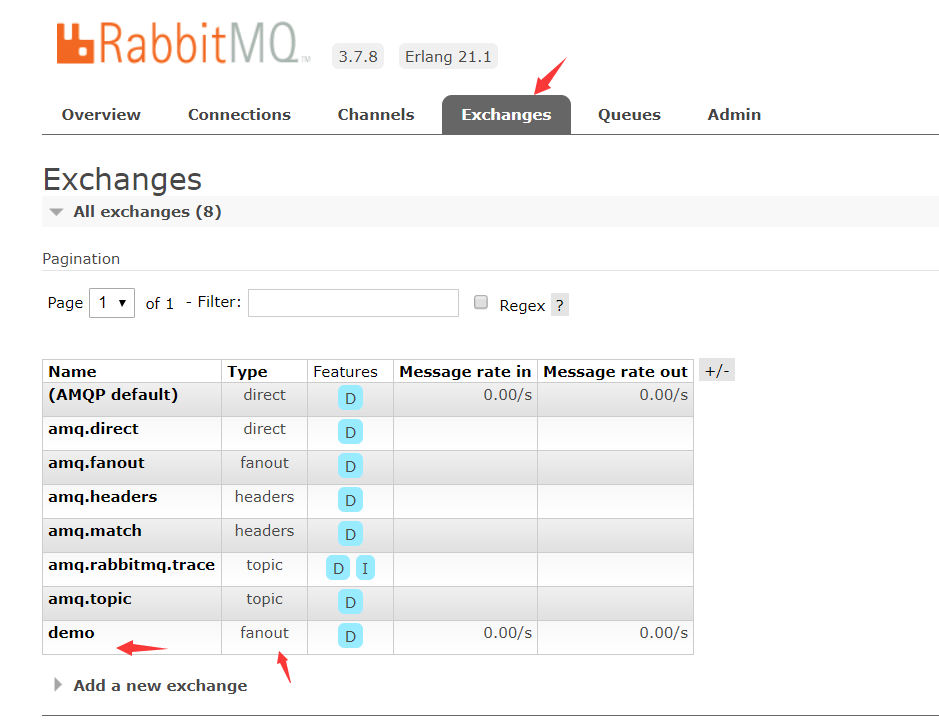Enable the Regex filter checkbox
Viewport: 939px width, 722px height.
481,302
